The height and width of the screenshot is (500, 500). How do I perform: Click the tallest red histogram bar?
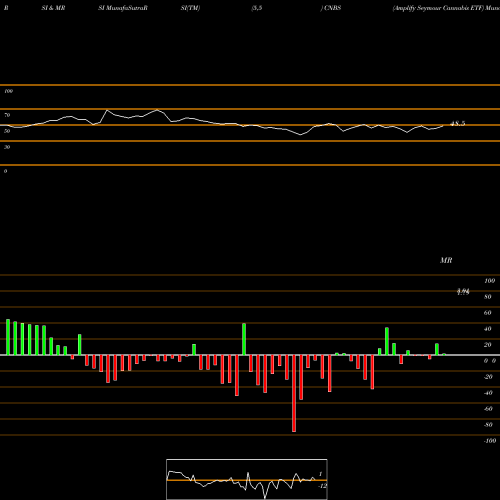tap(294, 393)
